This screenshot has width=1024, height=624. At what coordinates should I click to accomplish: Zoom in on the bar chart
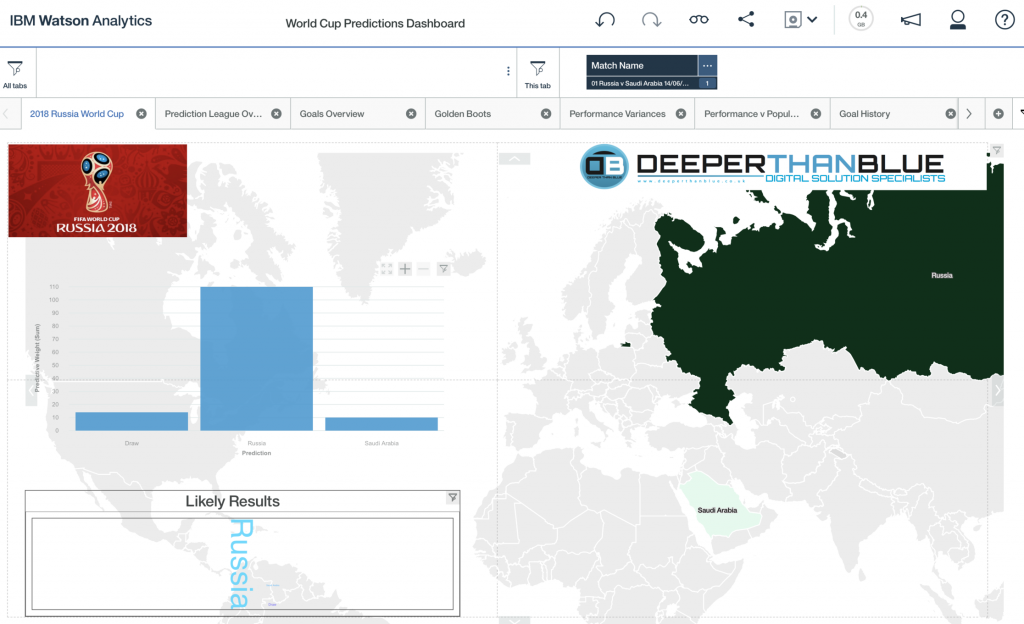click(x=405, y=269)
